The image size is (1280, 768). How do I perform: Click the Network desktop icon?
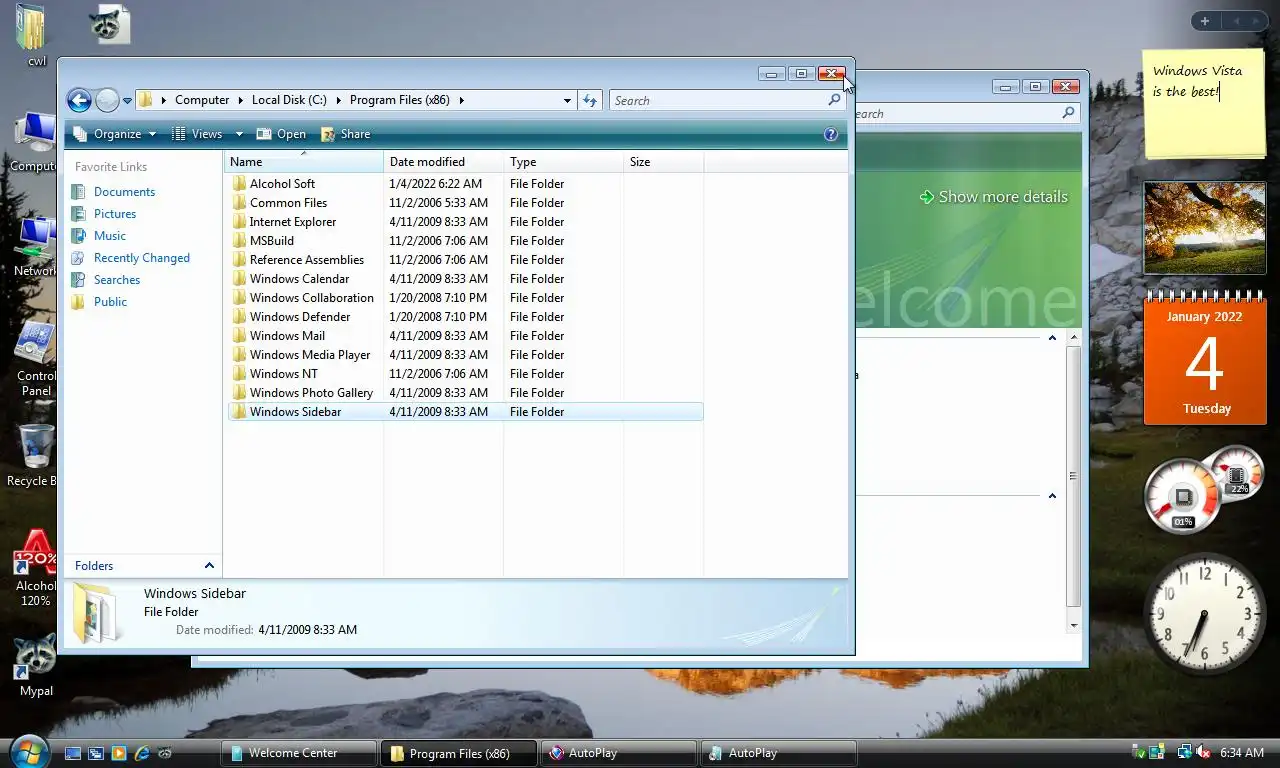point(36,240)
